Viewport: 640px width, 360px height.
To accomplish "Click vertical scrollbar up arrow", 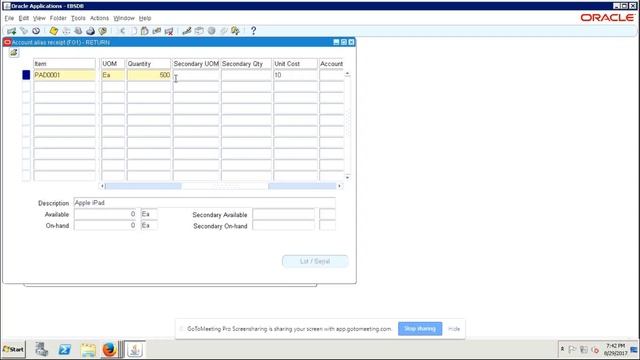I will (x=347, y=73).
